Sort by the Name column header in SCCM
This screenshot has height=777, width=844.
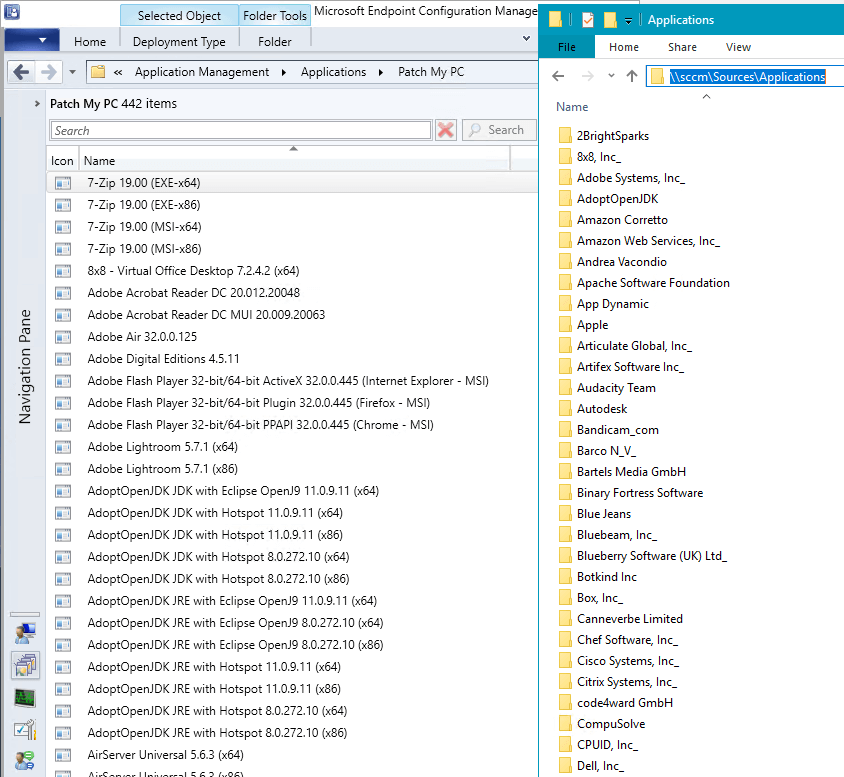(294, 160)
